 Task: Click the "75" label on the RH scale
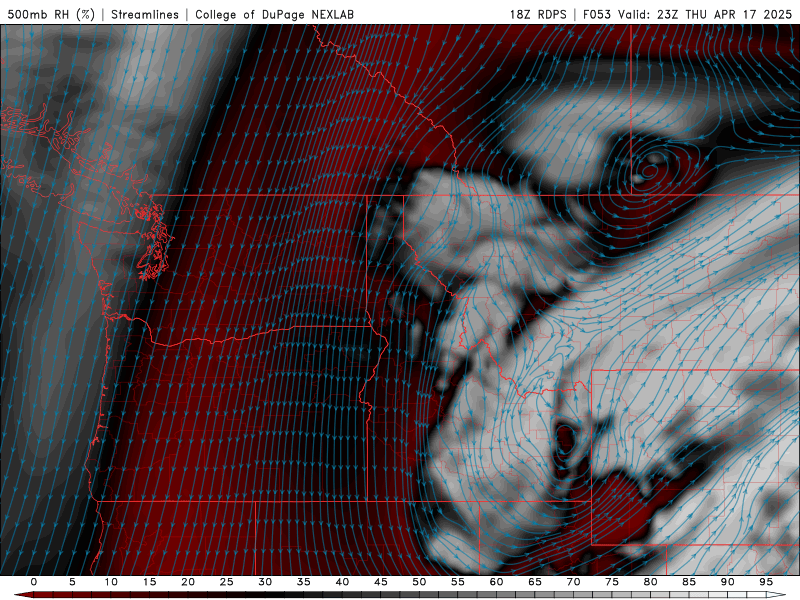(x=612, y=582)
